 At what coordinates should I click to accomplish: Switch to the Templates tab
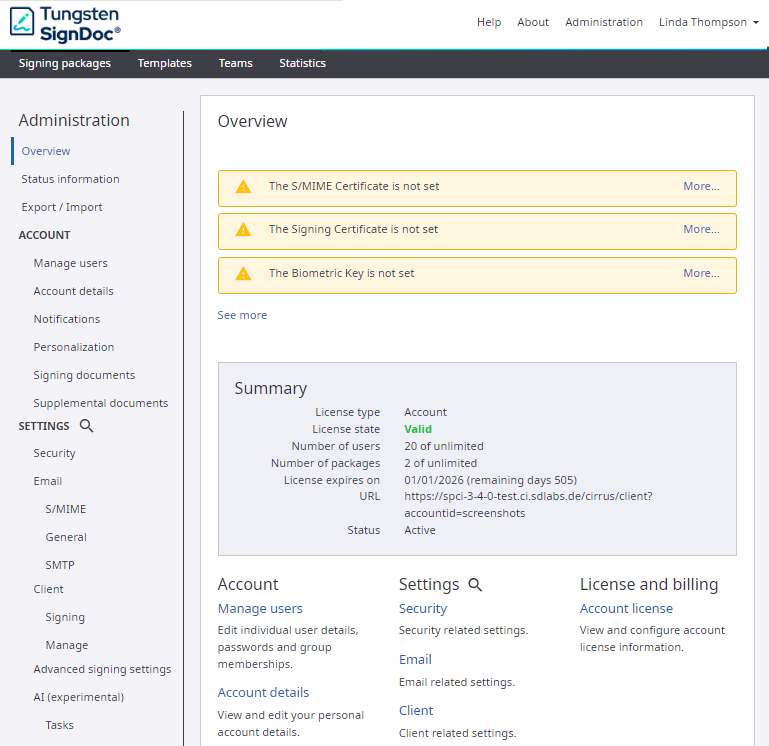[x=165, y=63]
